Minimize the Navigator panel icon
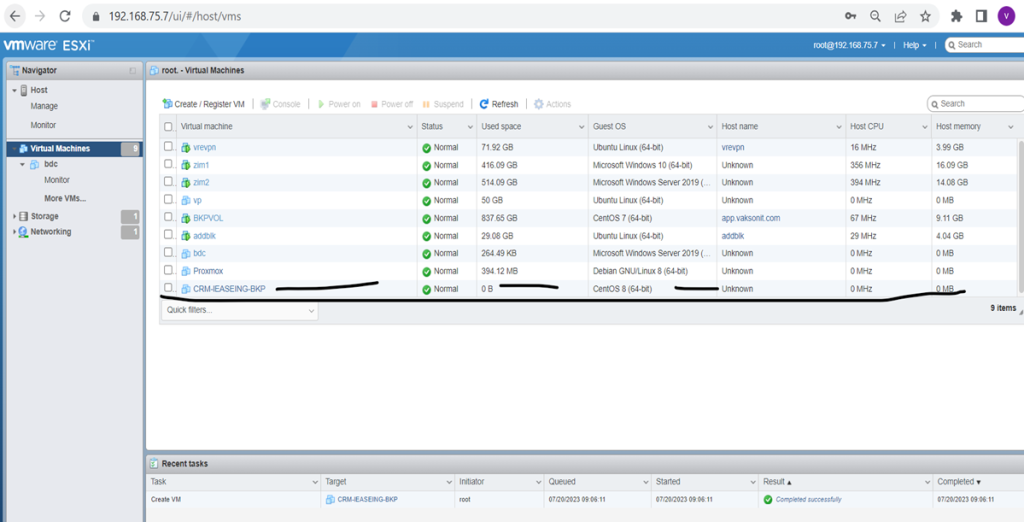The image size is (1024, 522). coord(132,71)
